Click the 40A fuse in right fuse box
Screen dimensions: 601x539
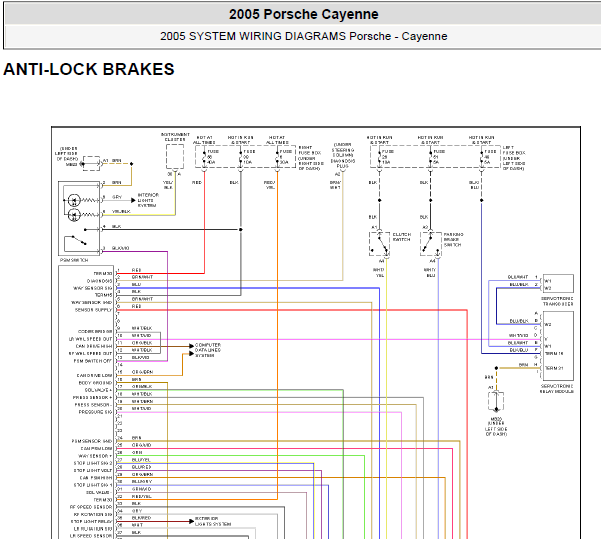(x=210, y=157)
